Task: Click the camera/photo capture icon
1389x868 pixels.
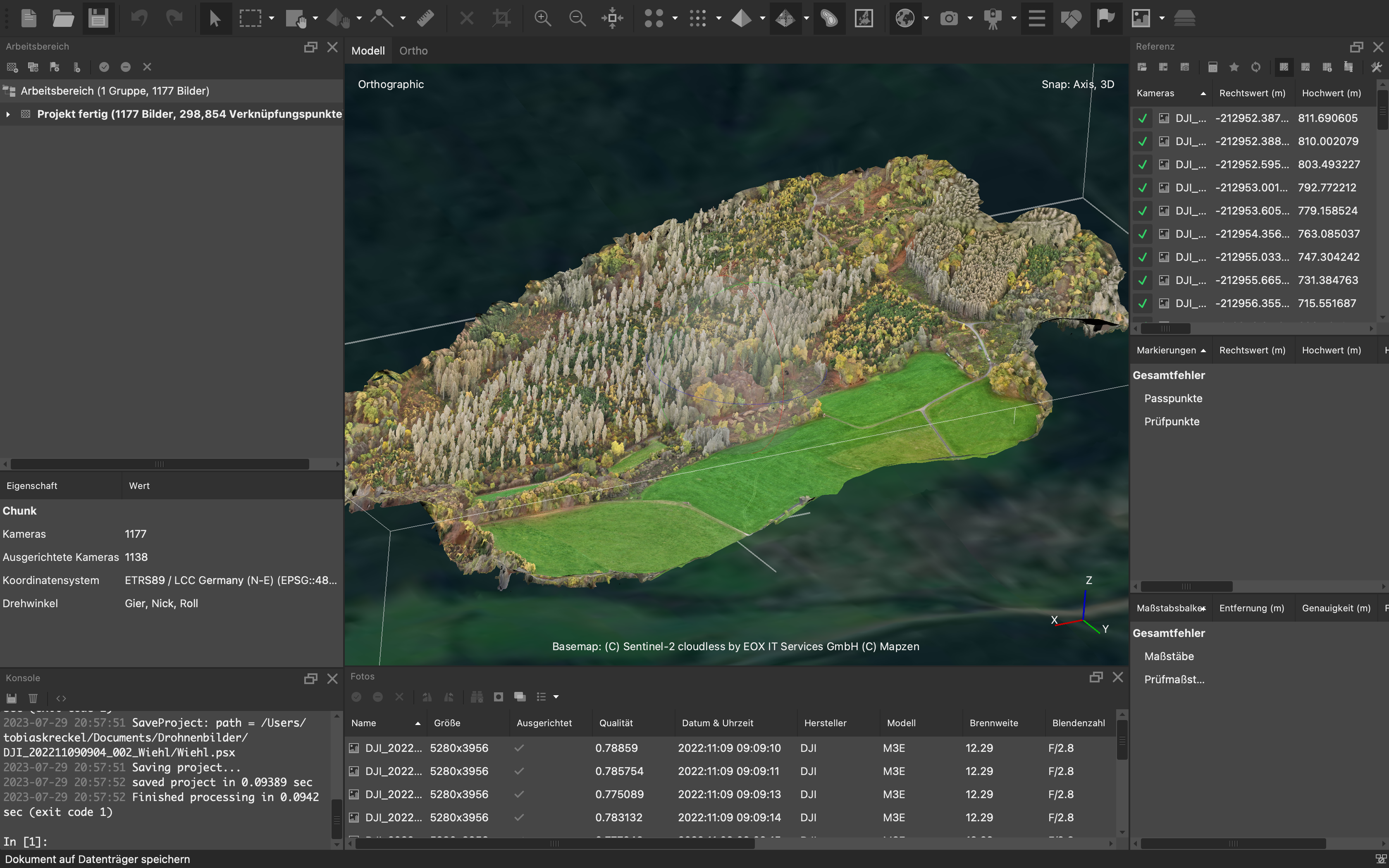Action: click(949, 18)
